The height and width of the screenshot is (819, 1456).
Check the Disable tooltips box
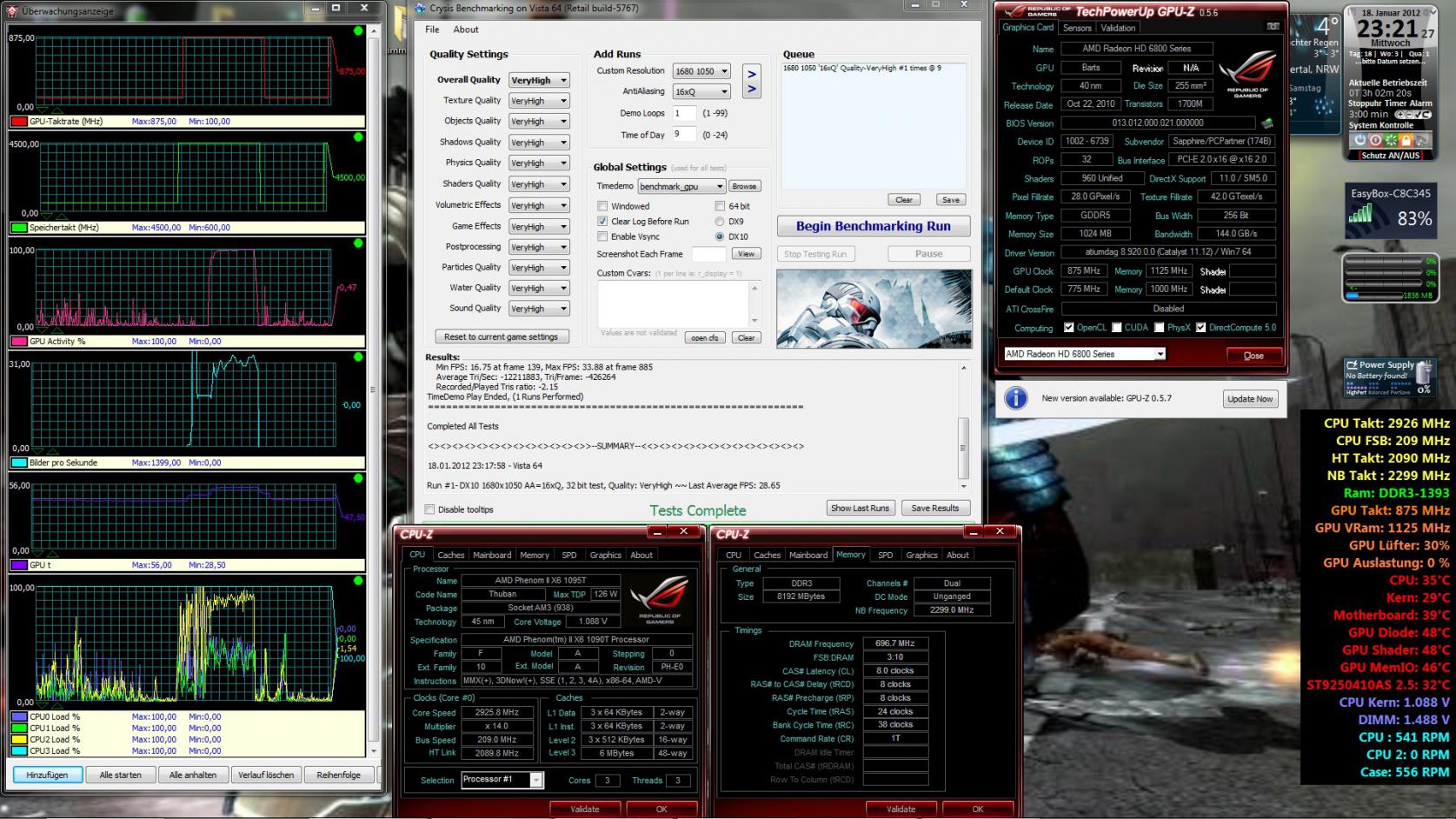coord(429,509)
